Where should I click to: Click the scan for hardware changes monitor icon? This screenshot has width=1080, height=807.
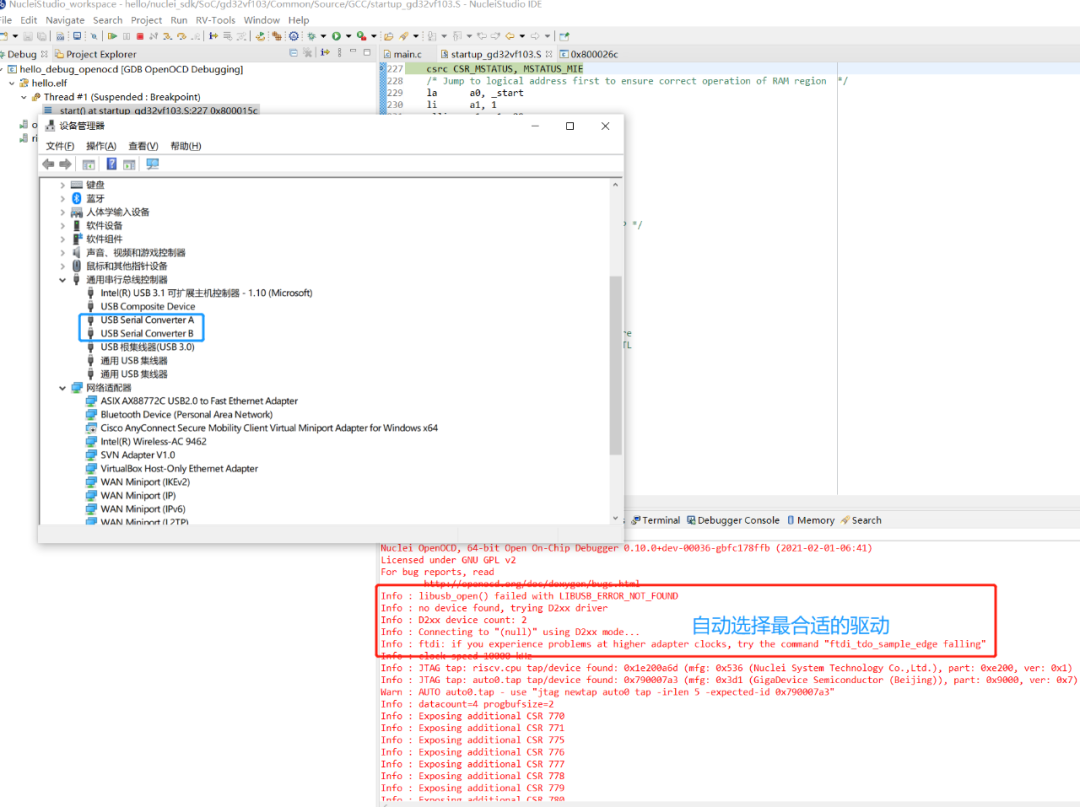[152, 164]
